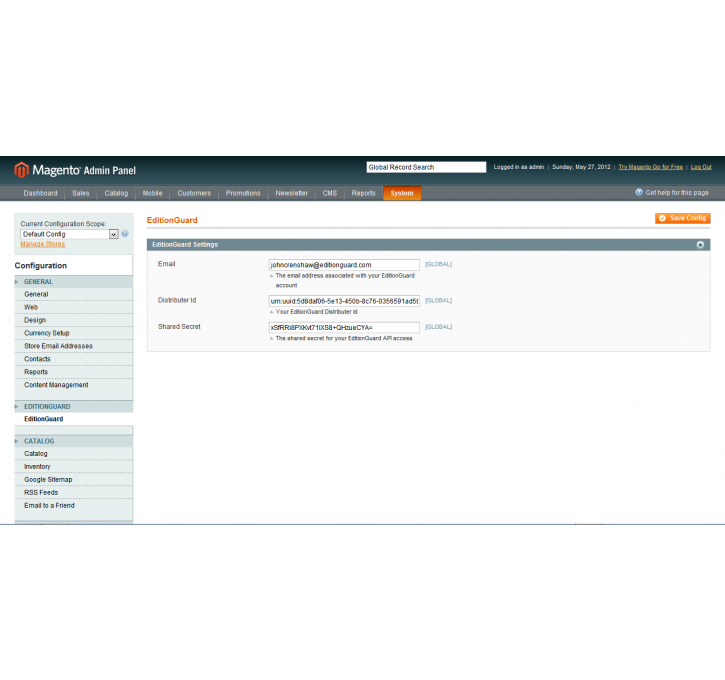Image resolution: width=725 pixels, height=680 pixels.
Task: Click the Email input field
Action: (x=344, y=265)
